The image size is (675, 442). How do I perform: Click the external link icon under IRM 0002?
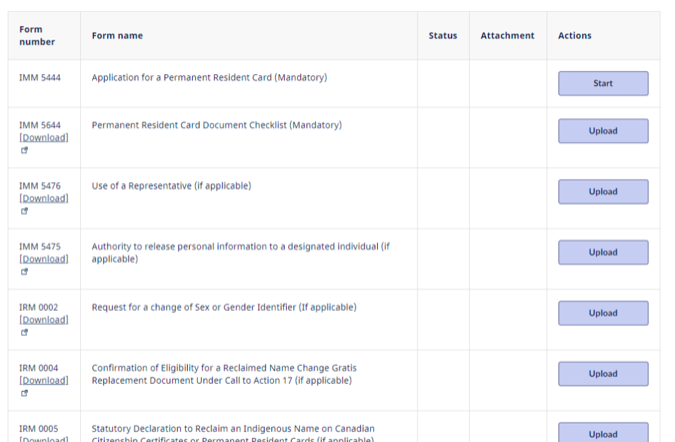point(24,332)
